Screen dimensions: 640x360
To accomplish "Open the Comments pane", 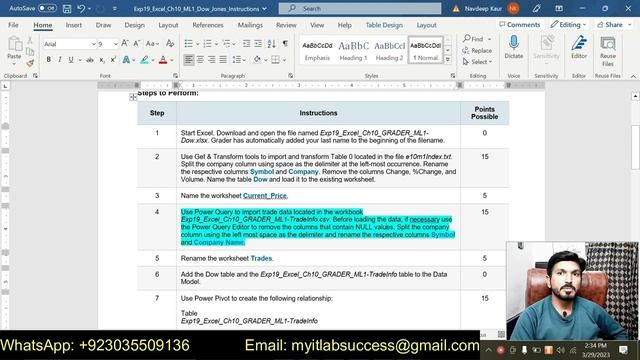I will pos(520,24).
